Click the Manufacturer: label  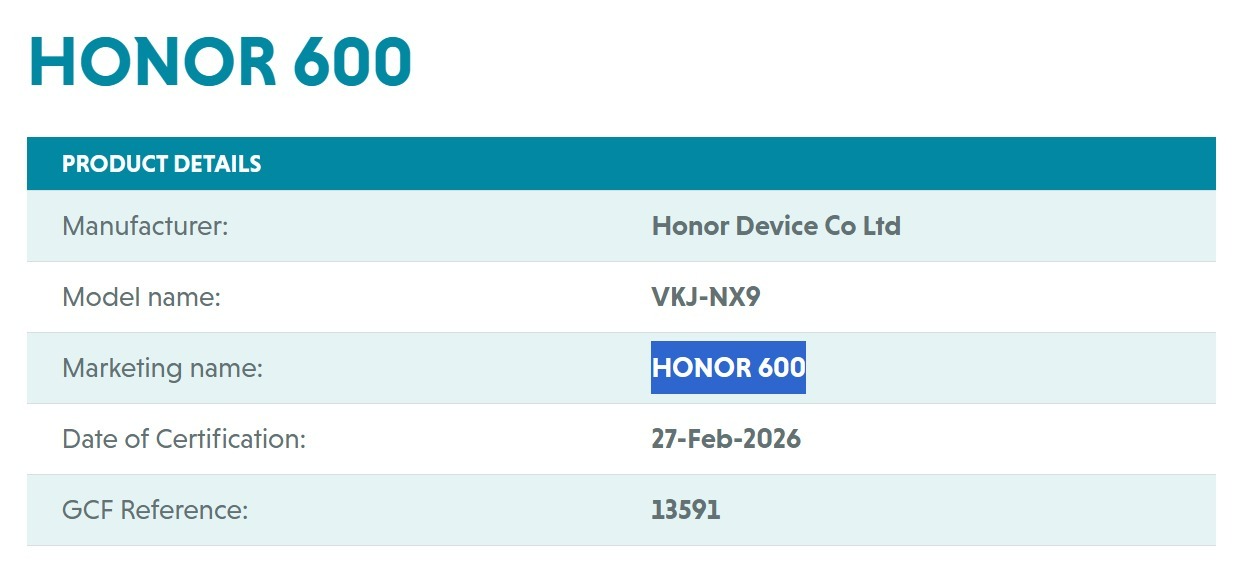(x=145, y=226)
